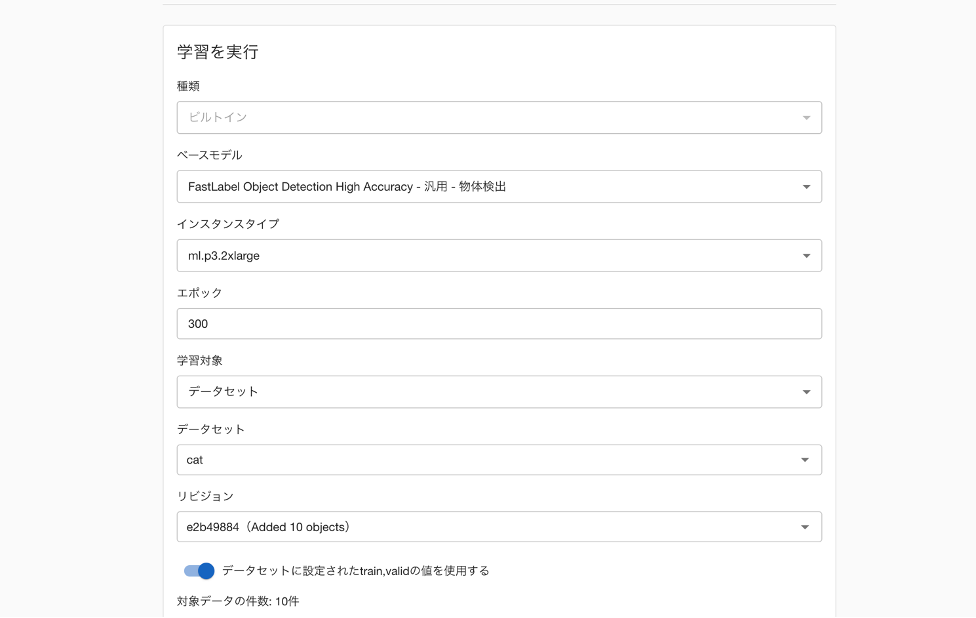
Task: Click the arrow icon in ベースモデル field
Action: tap(806, 187)
